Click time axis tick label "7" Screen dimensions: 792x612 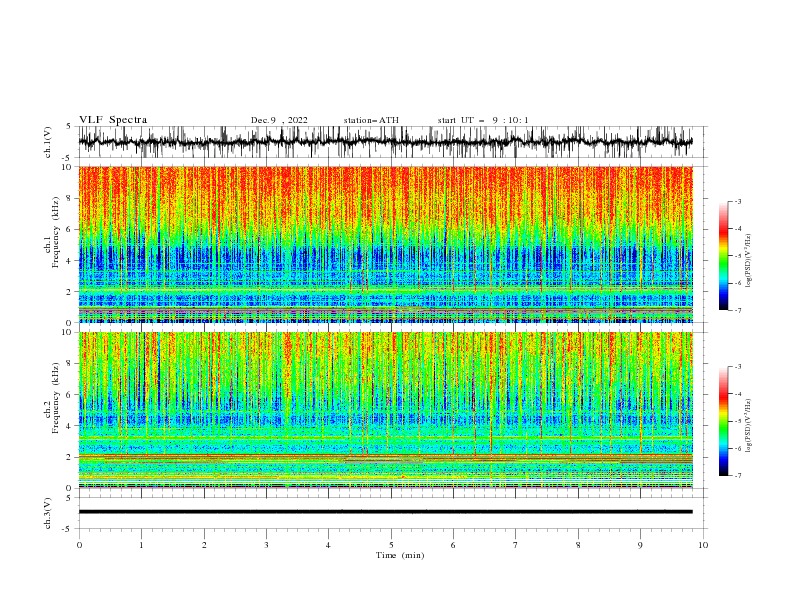516,545
